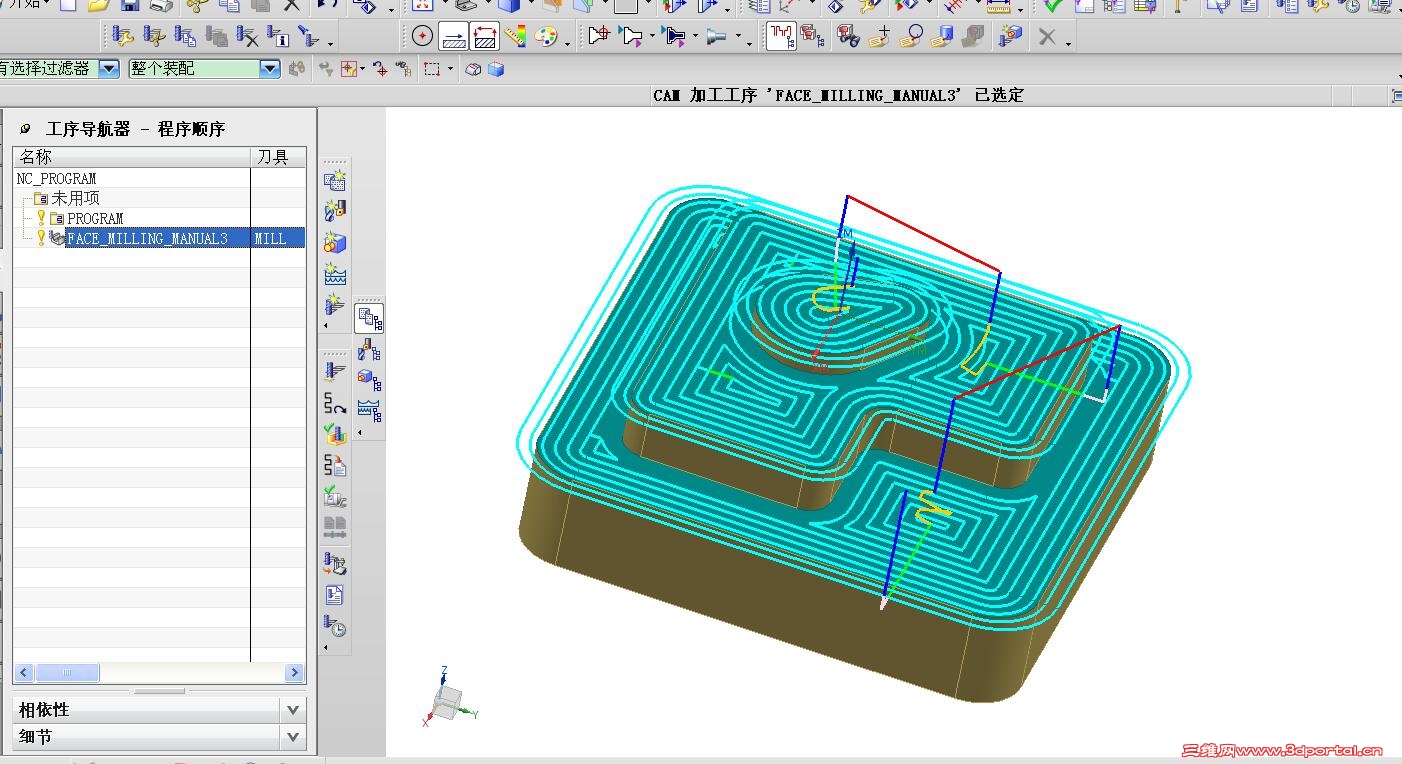This screenshot has height=764, width=1402.
Task: Click the clock-marked icon at the toolbar bottom
Action: pos(334,626)
